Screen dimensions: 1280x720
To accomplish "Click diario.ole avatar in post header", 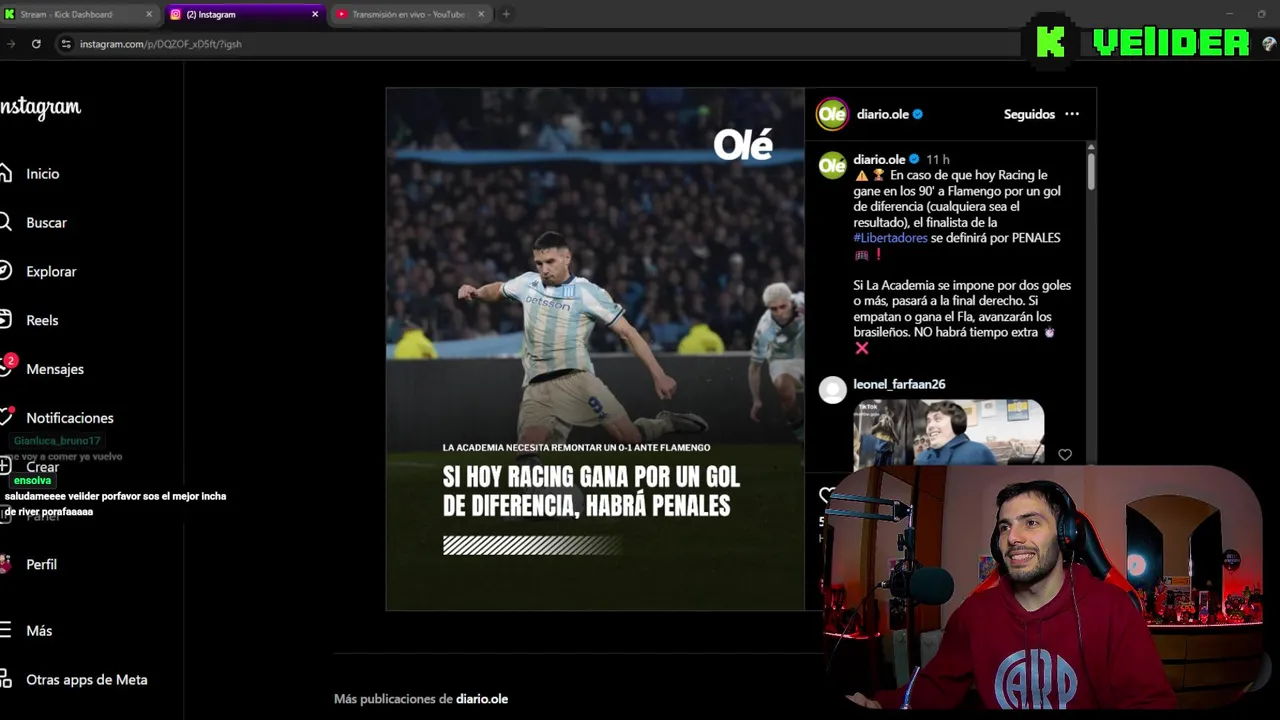I will click(x=832, y=114).
